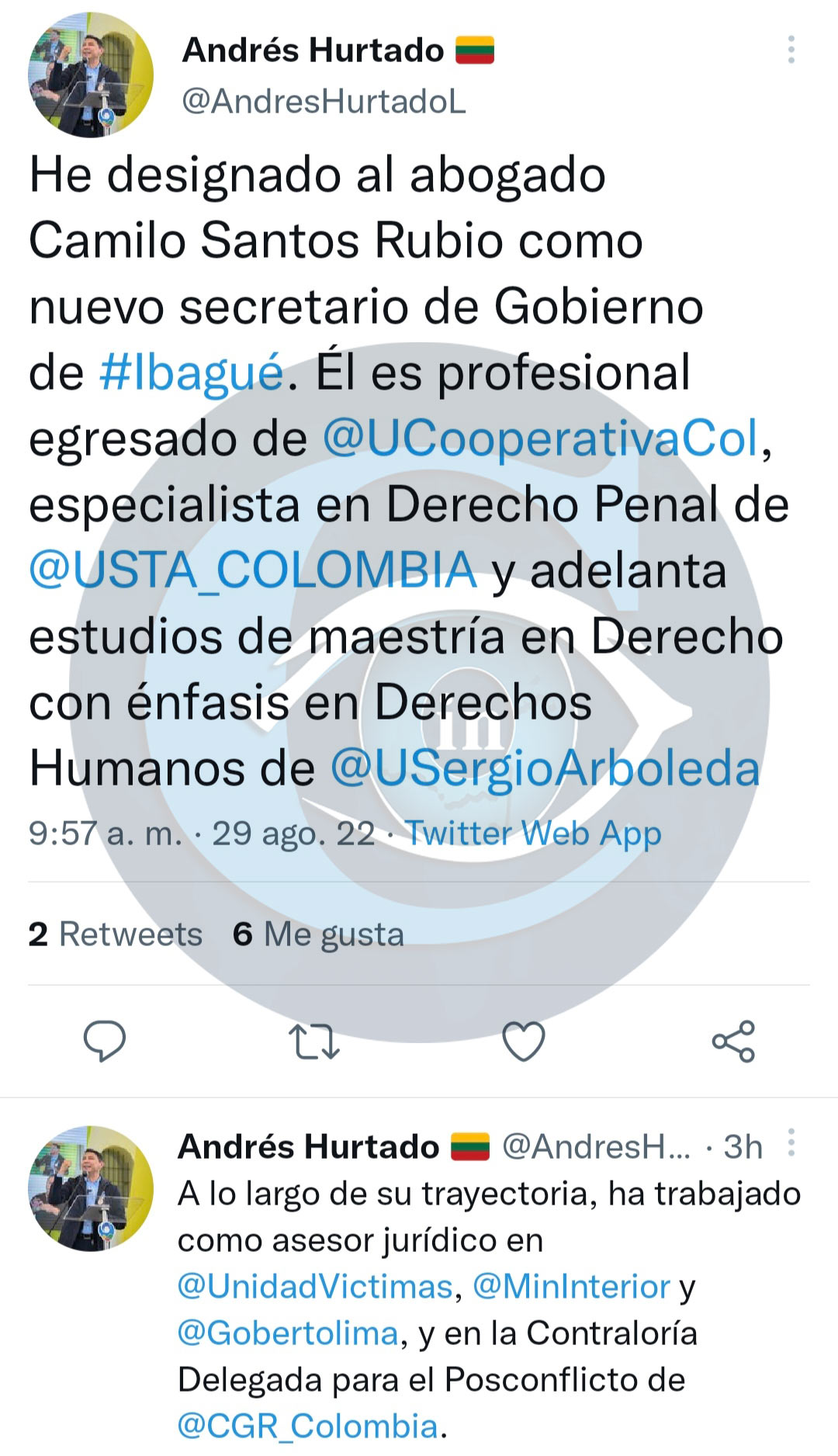Open @USergioArboleda mention link
This screenshot has height=1456, width=838.
pos(545,769)
